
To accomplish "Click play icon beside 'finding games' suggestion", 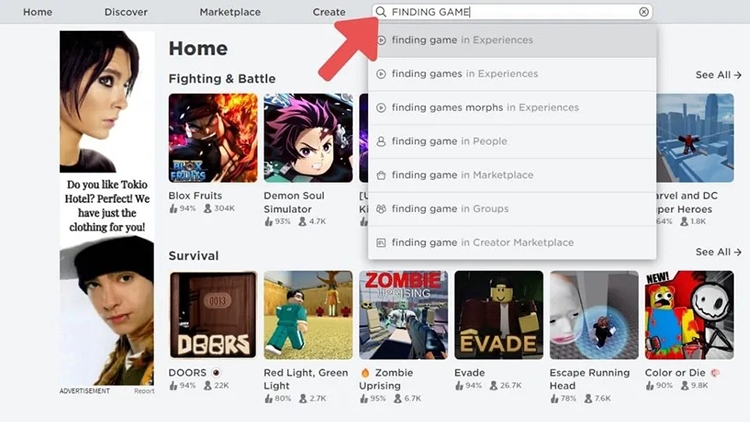I will [381, 74].
